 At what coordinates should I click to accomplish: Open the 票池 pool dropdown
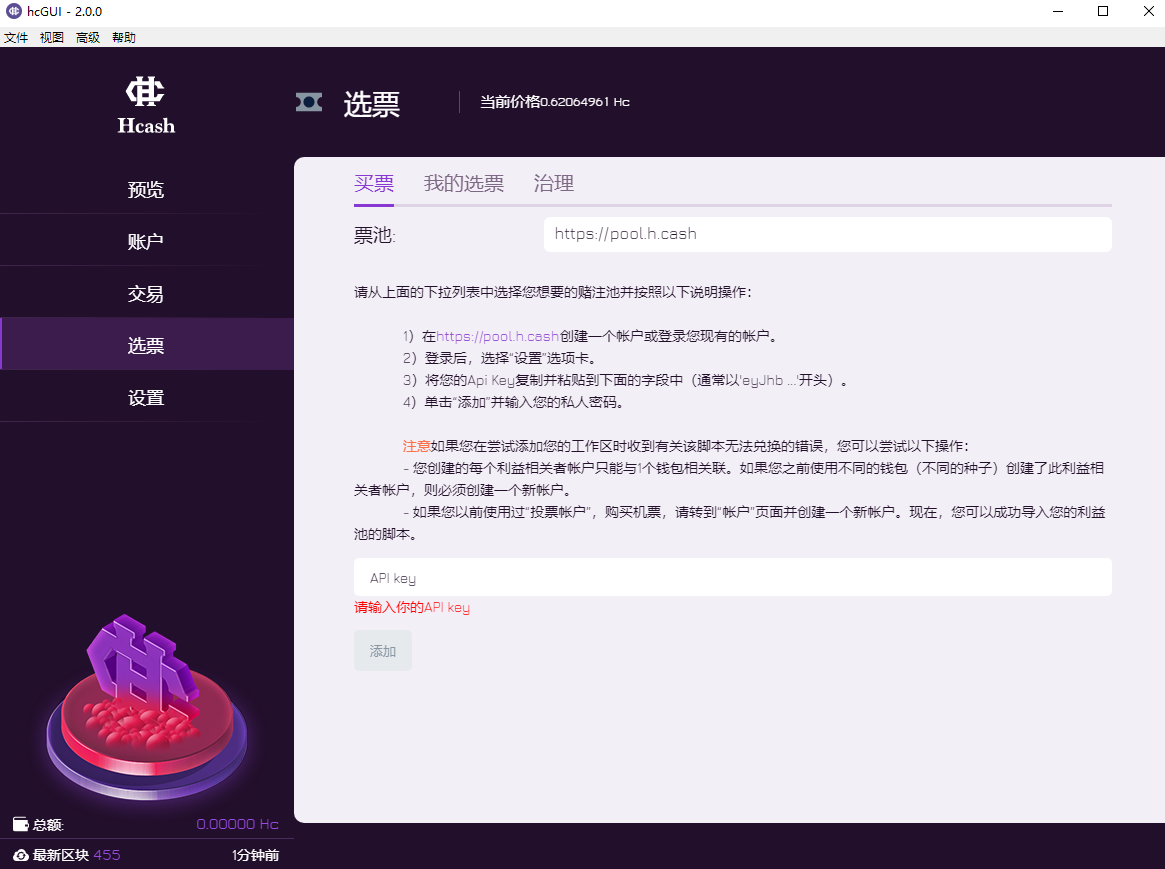828,234
